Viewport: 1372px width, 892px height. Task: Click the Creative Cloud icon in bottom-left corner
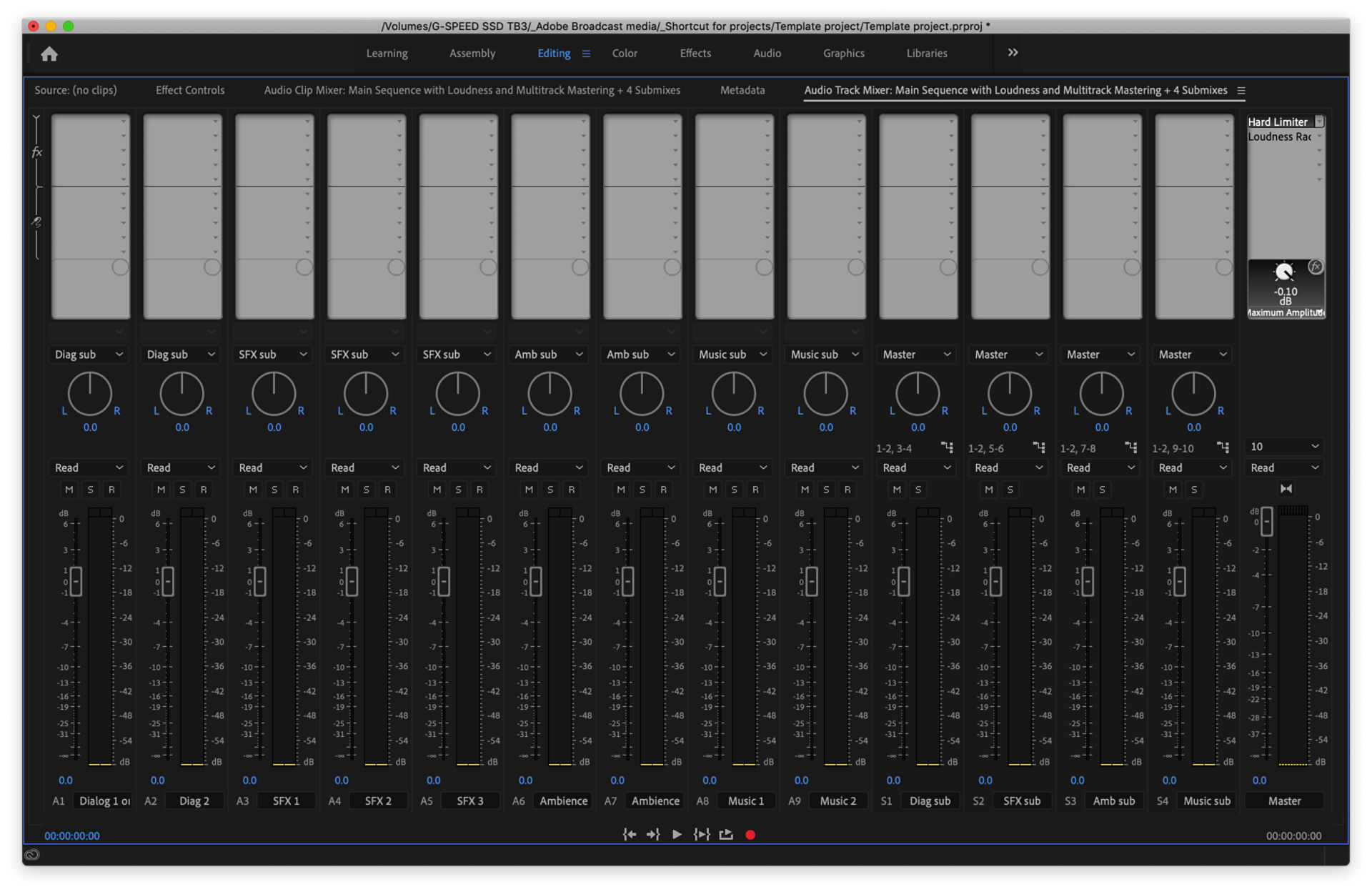pyautogui.click(x=32, y=855)
